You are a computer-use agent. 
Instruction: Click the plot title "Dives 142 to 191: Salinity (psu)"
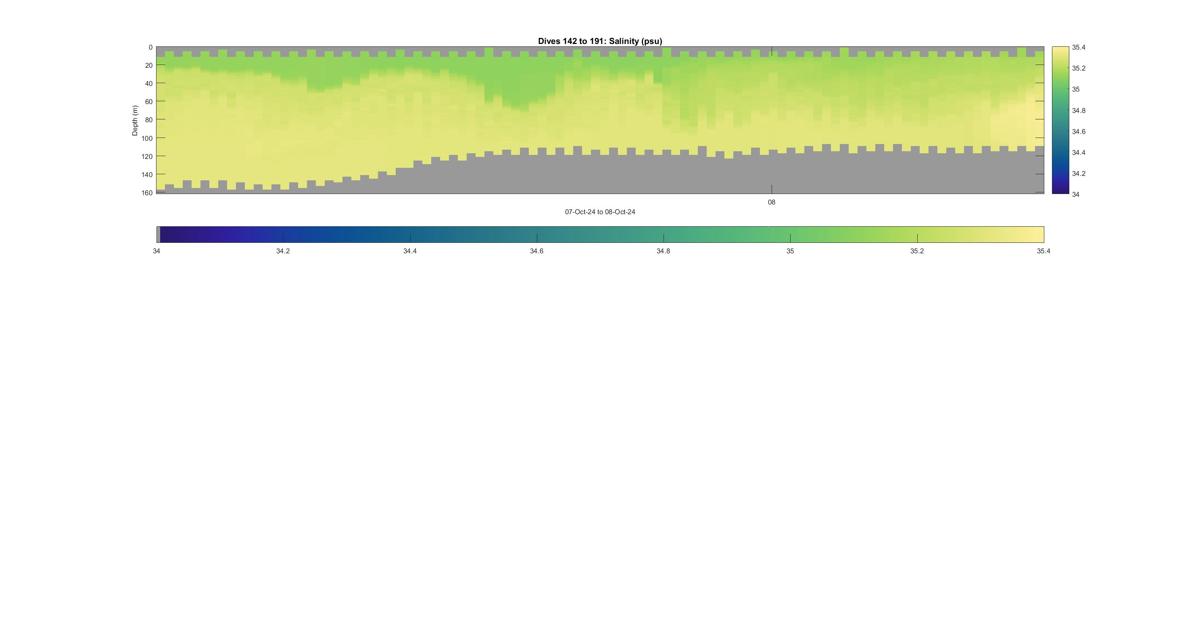pyautogui.click(x=600, y=41)
